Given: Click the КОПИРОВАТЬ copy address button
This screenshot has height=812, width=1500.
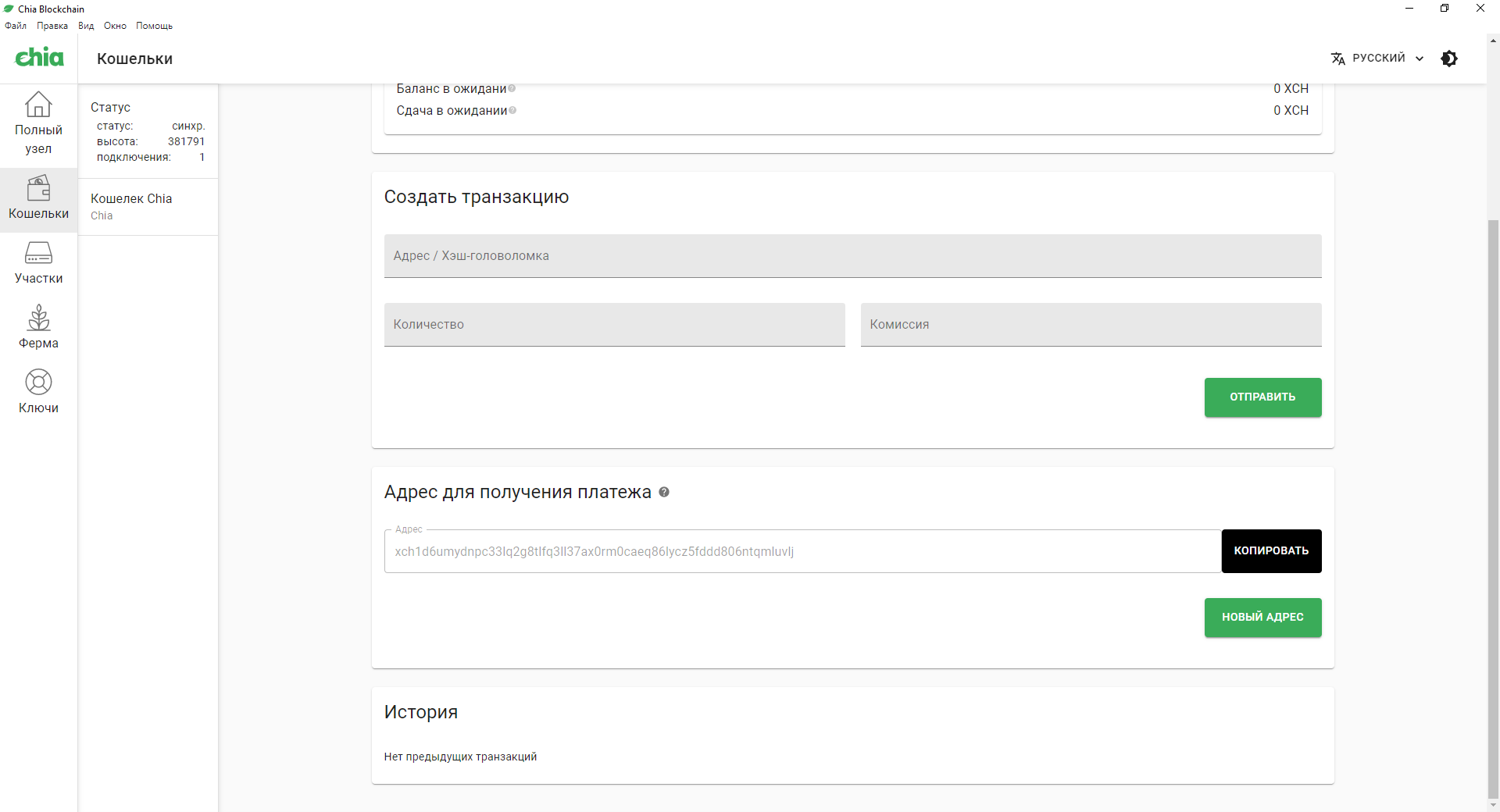Looking at the screenshot, I should (1271, 551).
